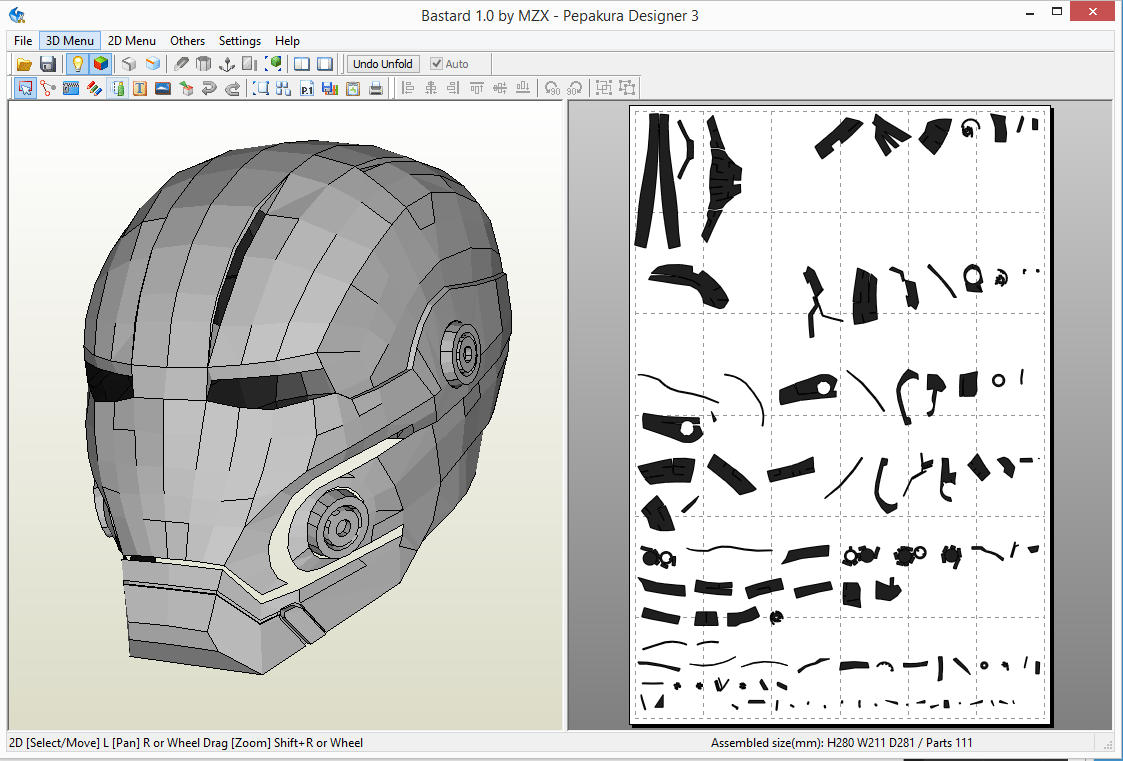Click the unfolded pattern sheet in 2D view
This screenshot has height=761, width=1123.
tap(840, 415)
